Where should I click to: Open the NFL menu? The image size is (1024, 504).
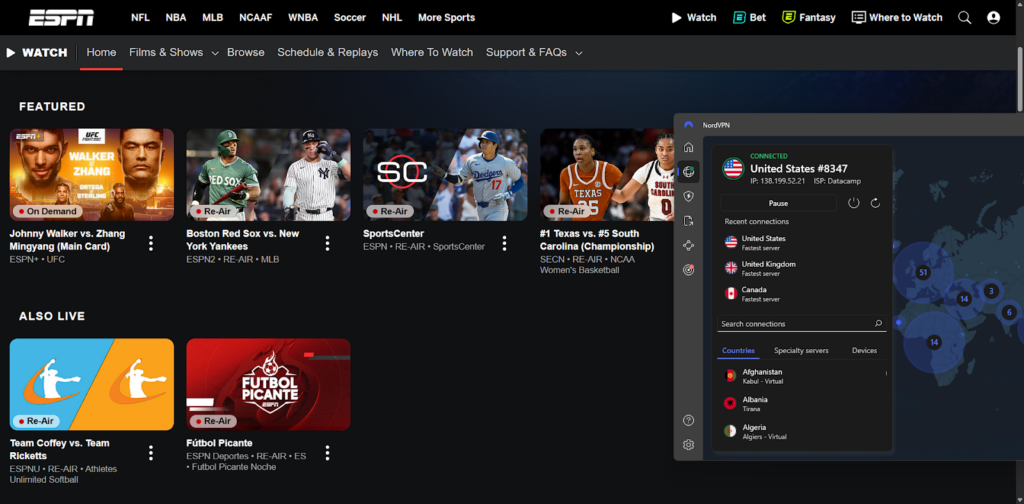tap(140, 18)
